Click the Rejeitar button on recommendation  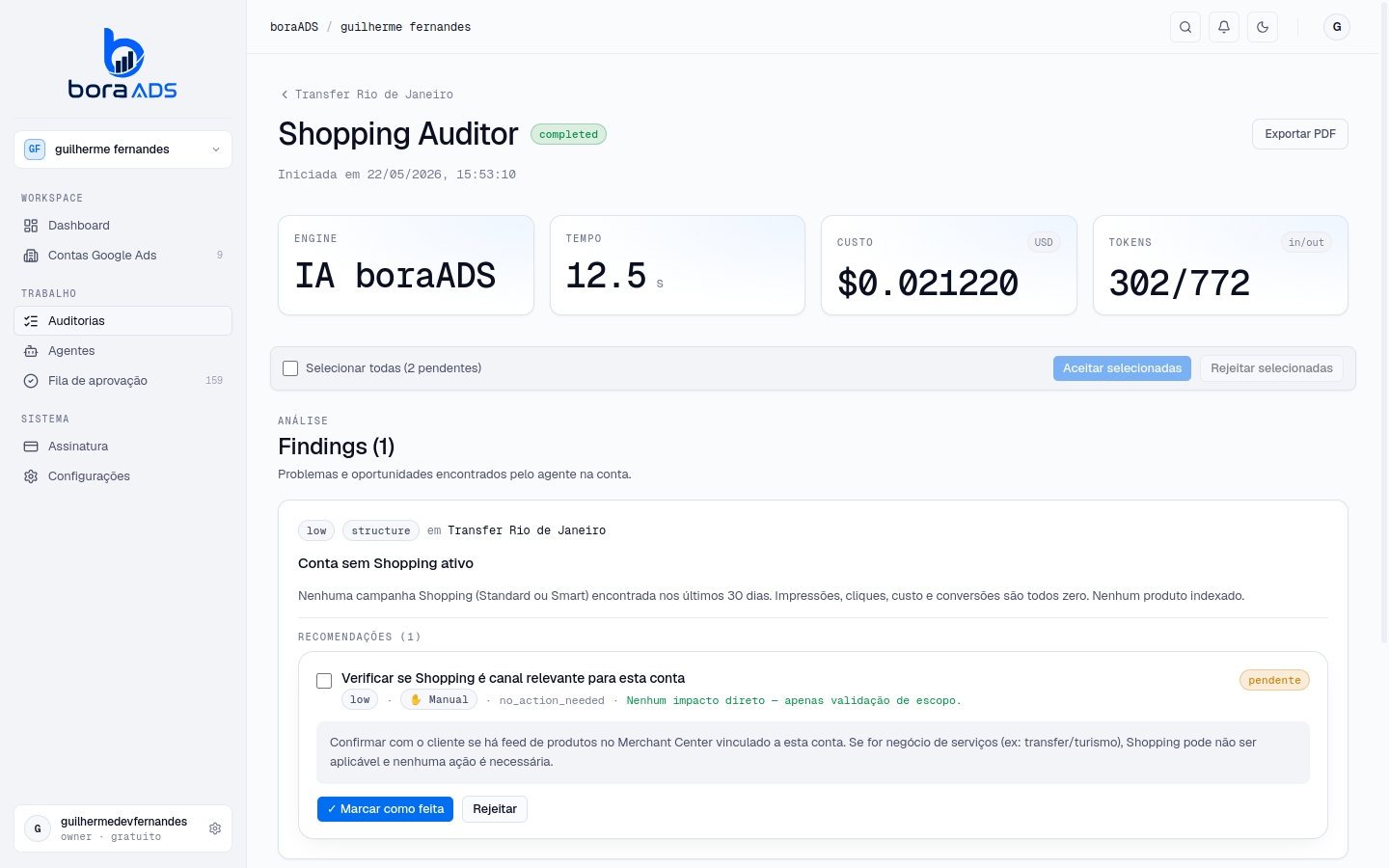click(495, 809)
